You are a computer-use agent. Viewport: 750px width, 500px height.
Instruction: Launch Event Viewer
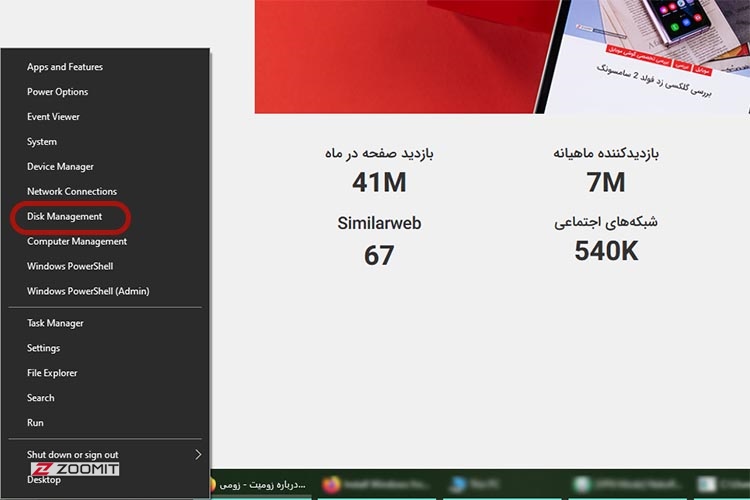coord(53,117)
